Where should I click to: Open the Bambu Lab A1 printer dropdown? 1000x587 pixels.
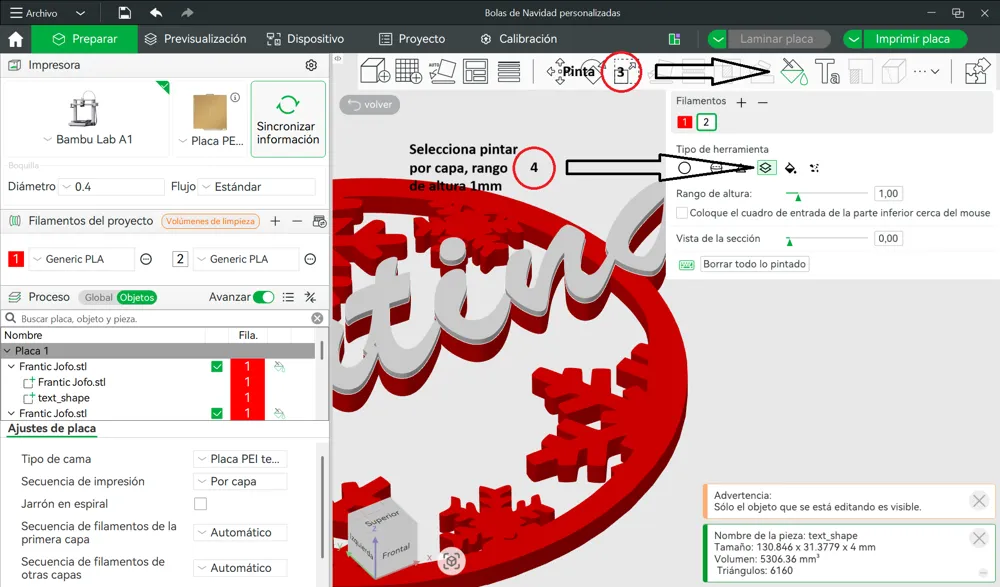[88, 140]
